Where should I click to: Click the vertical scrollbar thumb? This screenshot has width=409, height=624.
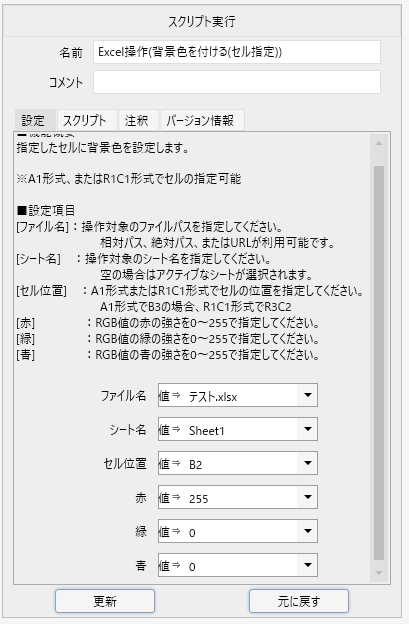pos(379,363)
